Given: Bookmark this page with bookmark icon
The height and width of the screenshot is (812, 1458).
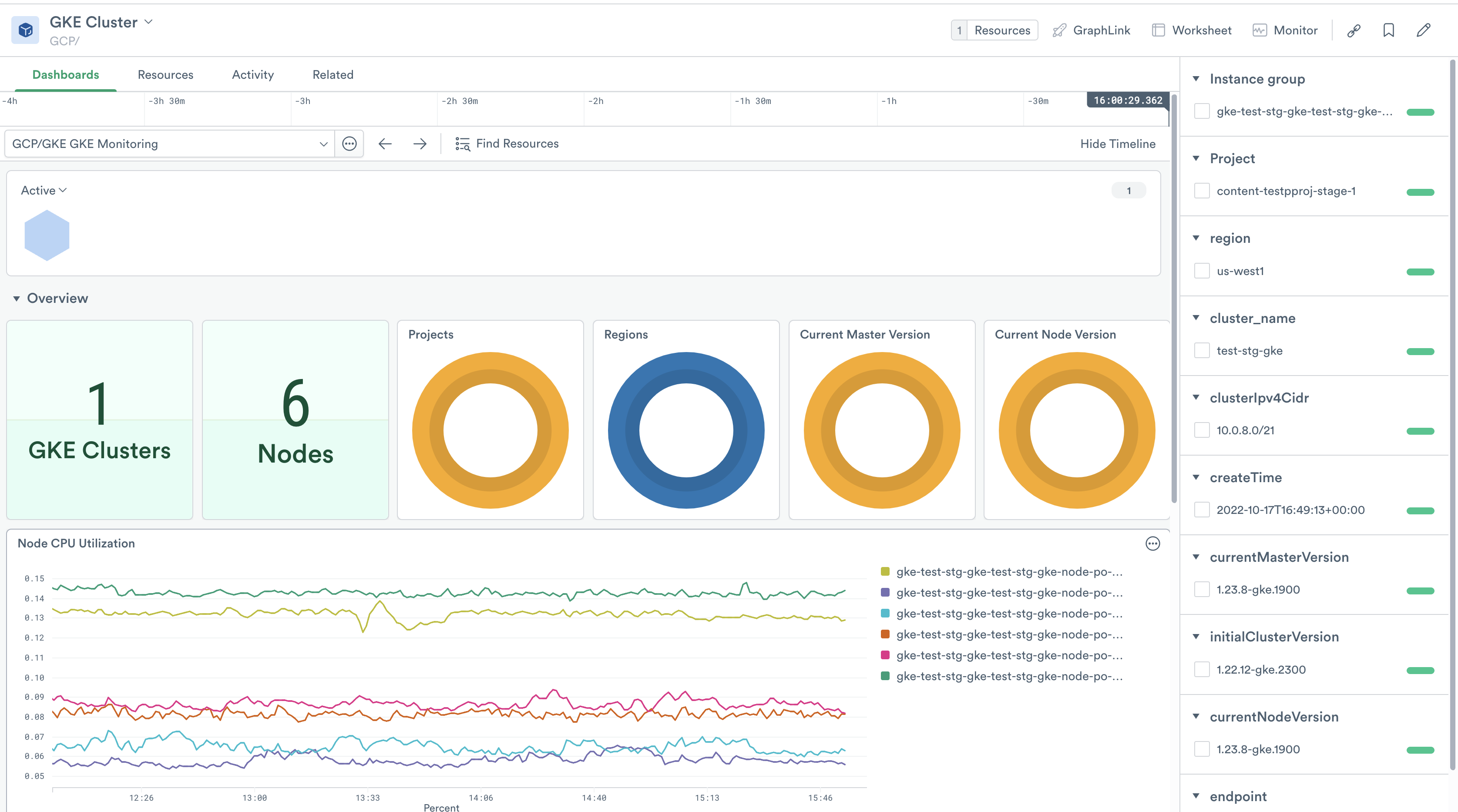Looking at the screenshot, I should 1388,30.
